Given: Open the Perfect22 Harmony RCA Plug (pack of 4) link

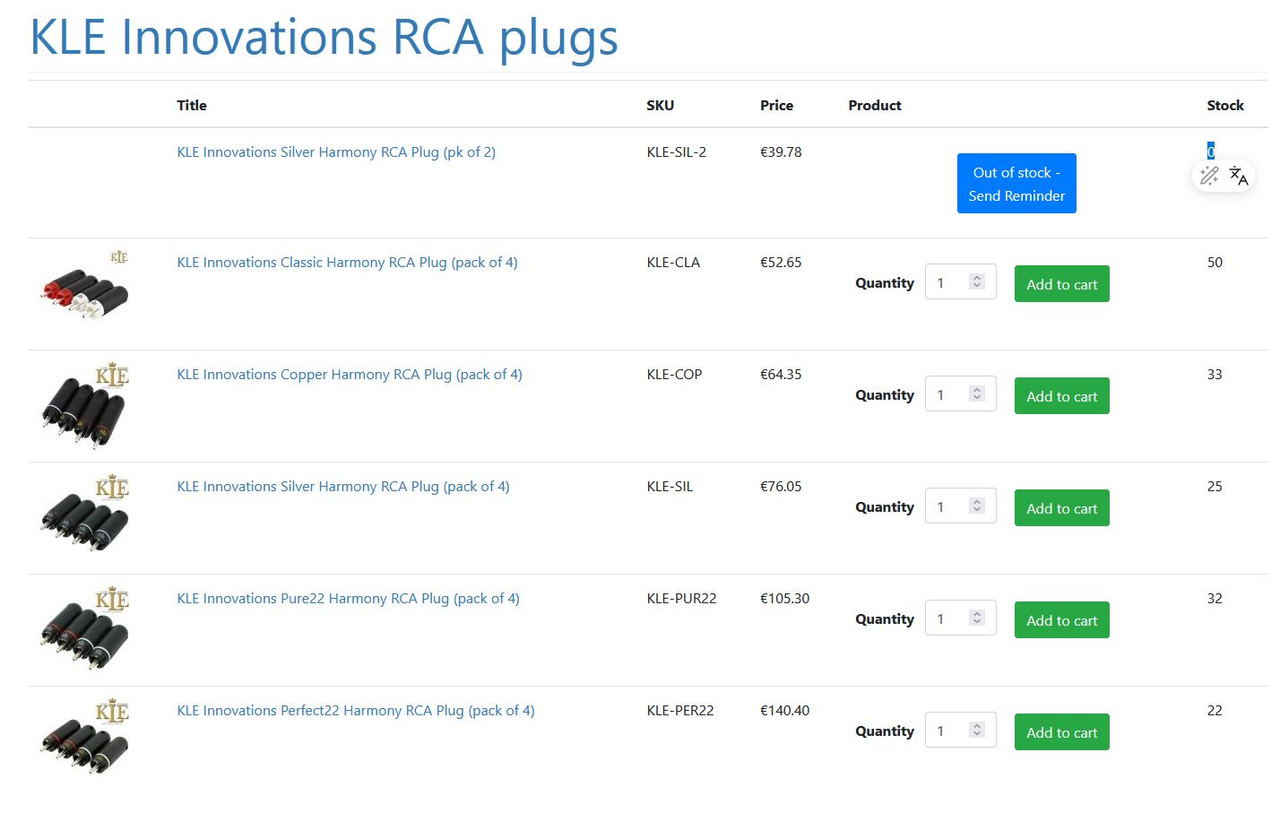Looking at the screenshot, I should (x=356, y=710).
